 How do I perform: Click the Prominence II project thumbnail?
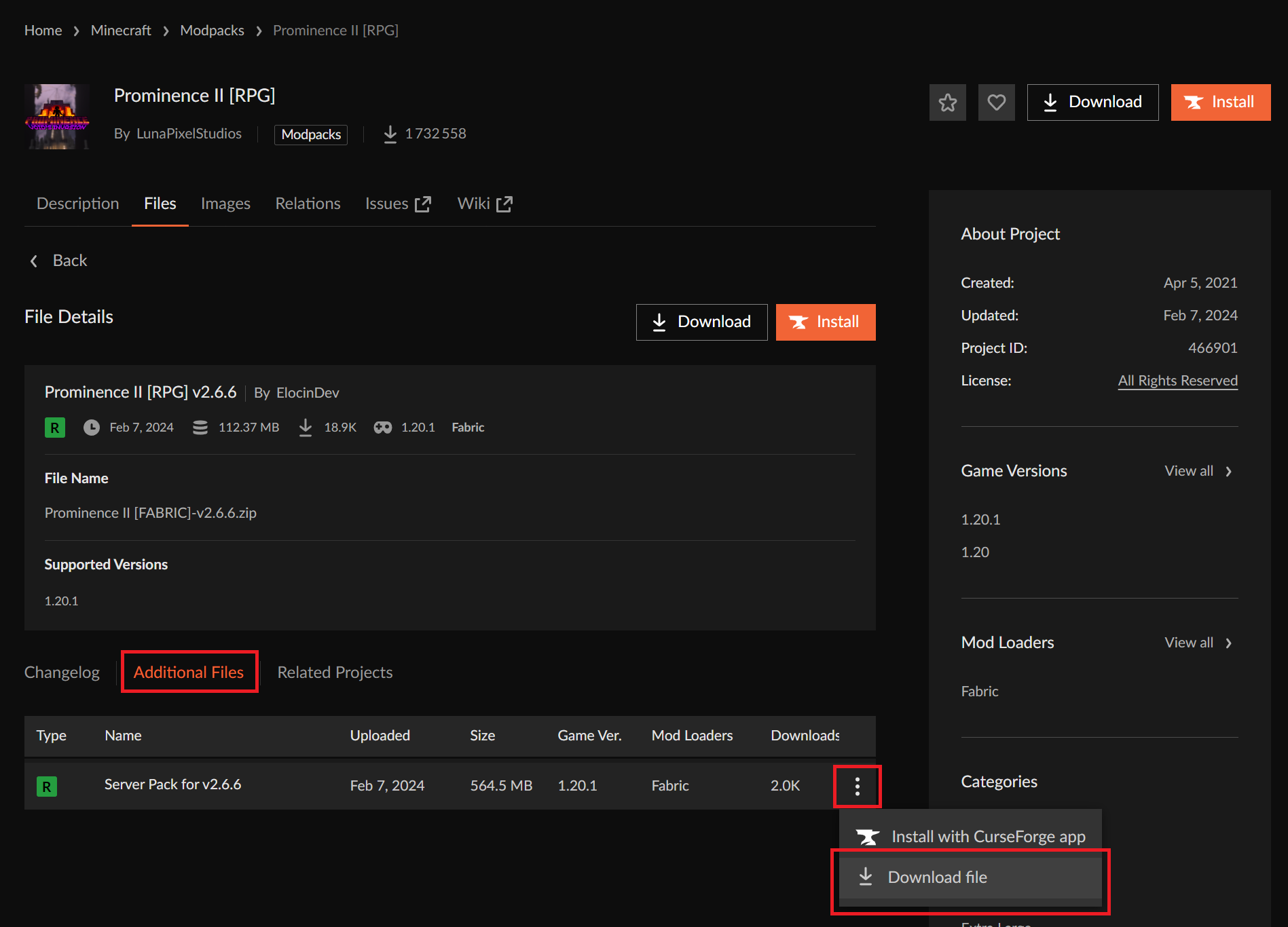point(57,116)
